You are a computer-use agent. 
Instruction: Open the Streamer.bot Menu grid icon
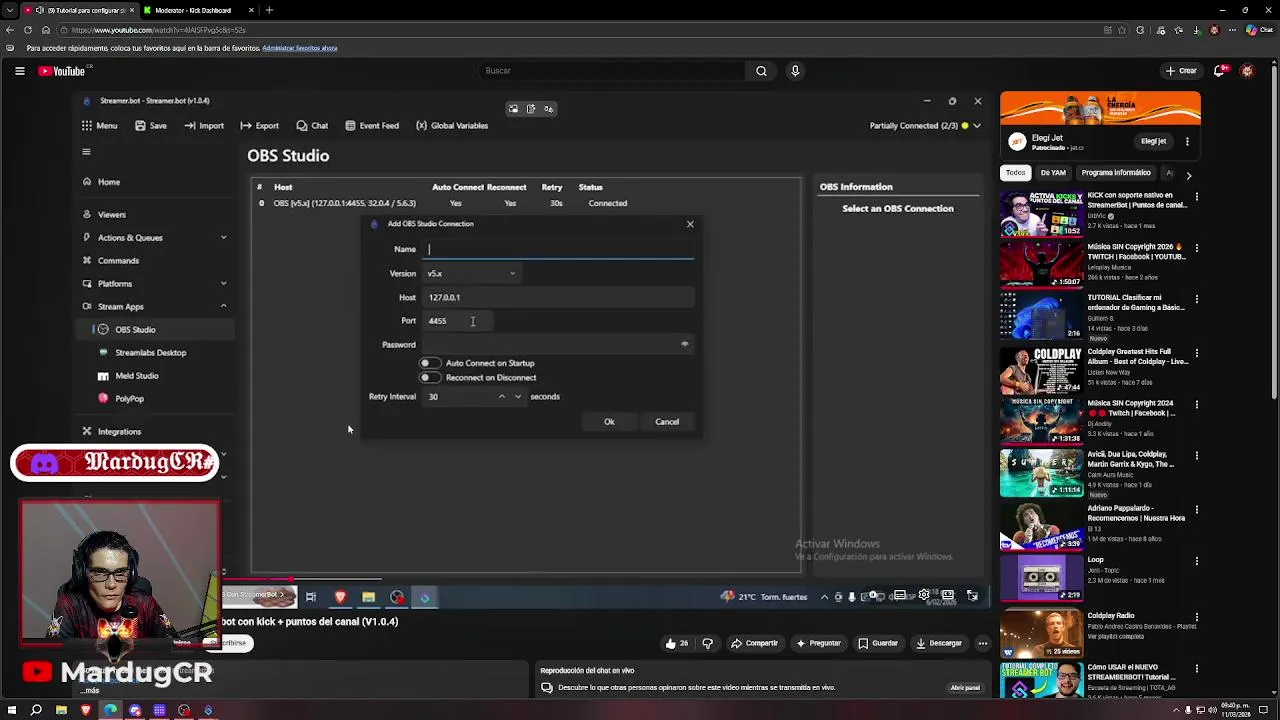87,126
